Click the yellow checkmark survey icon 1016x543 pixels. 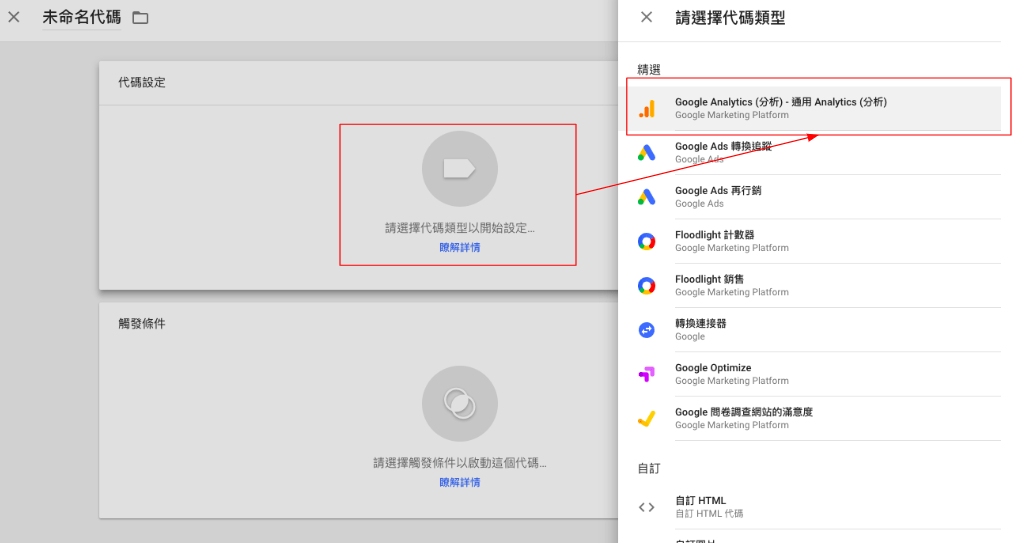(x=647, y=419)
